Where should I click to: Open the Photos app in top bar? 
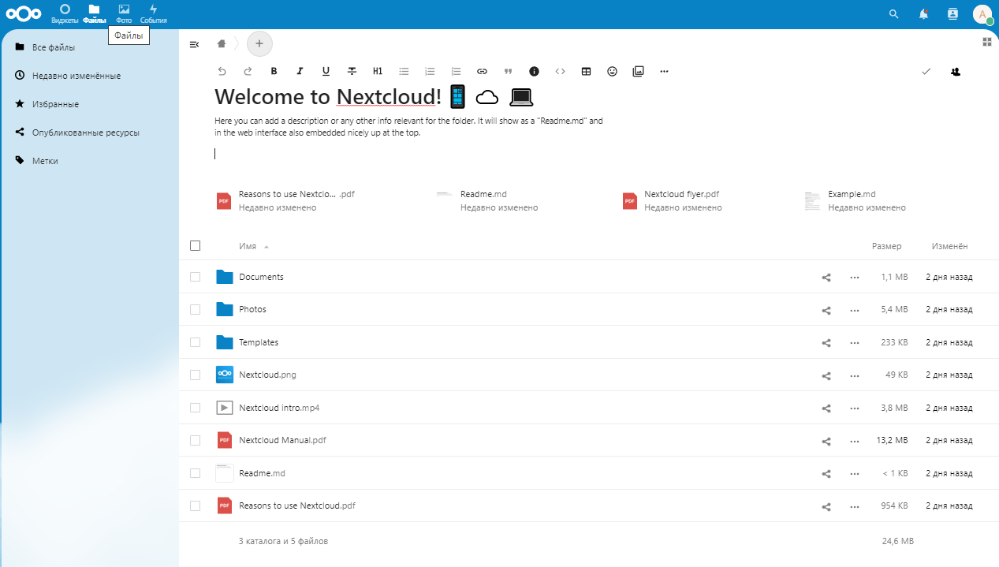pyautogui.click(x=124, y=13)
